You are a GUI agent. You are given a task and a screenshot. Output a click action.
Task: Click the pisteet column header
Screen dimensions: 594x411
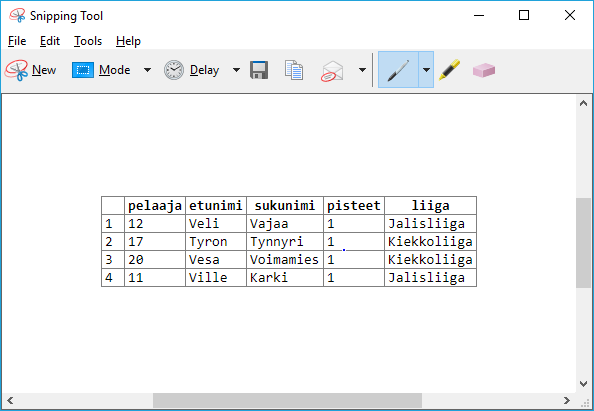tap(354, 206)
